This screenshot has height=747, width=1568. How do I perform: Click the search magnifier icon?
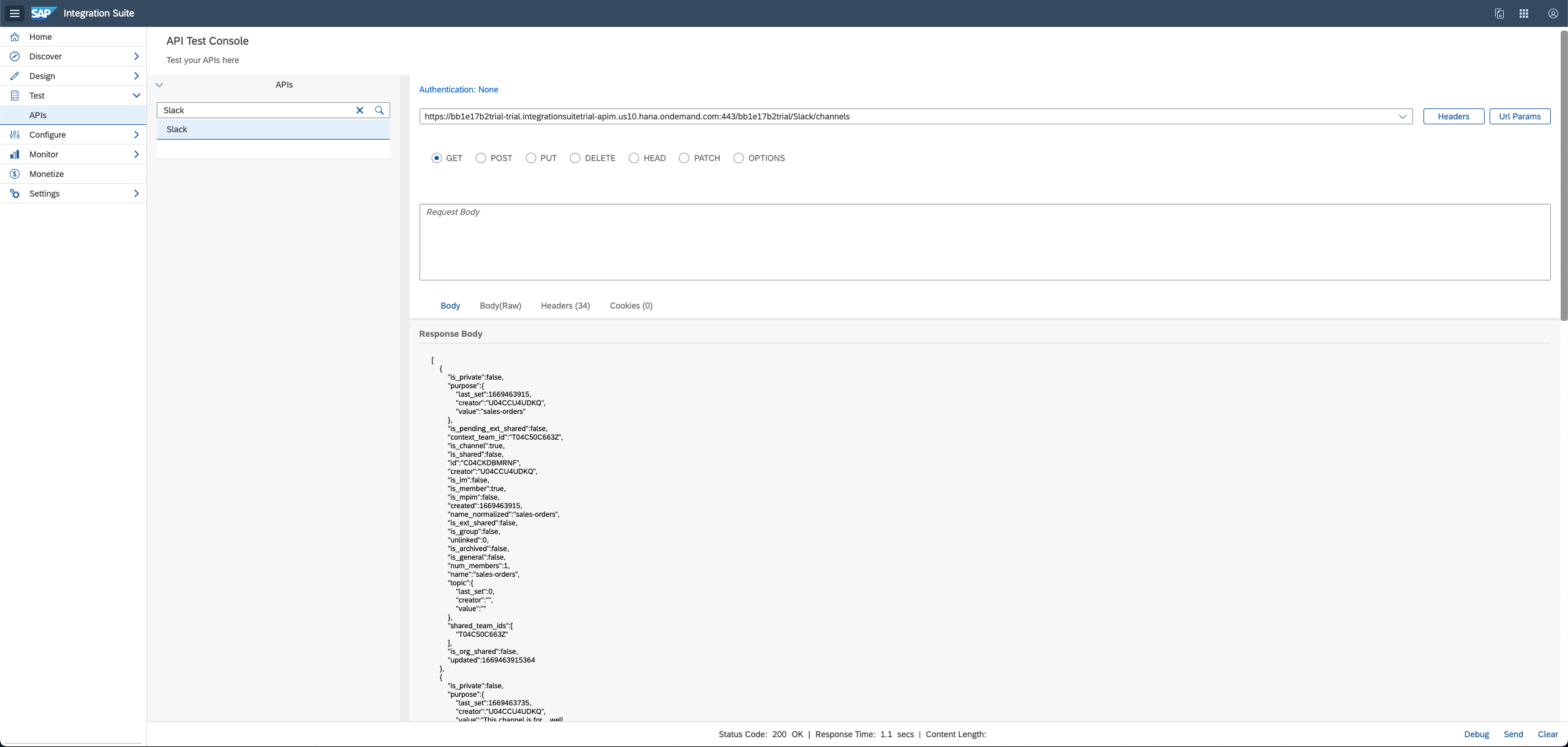[379, 110]
